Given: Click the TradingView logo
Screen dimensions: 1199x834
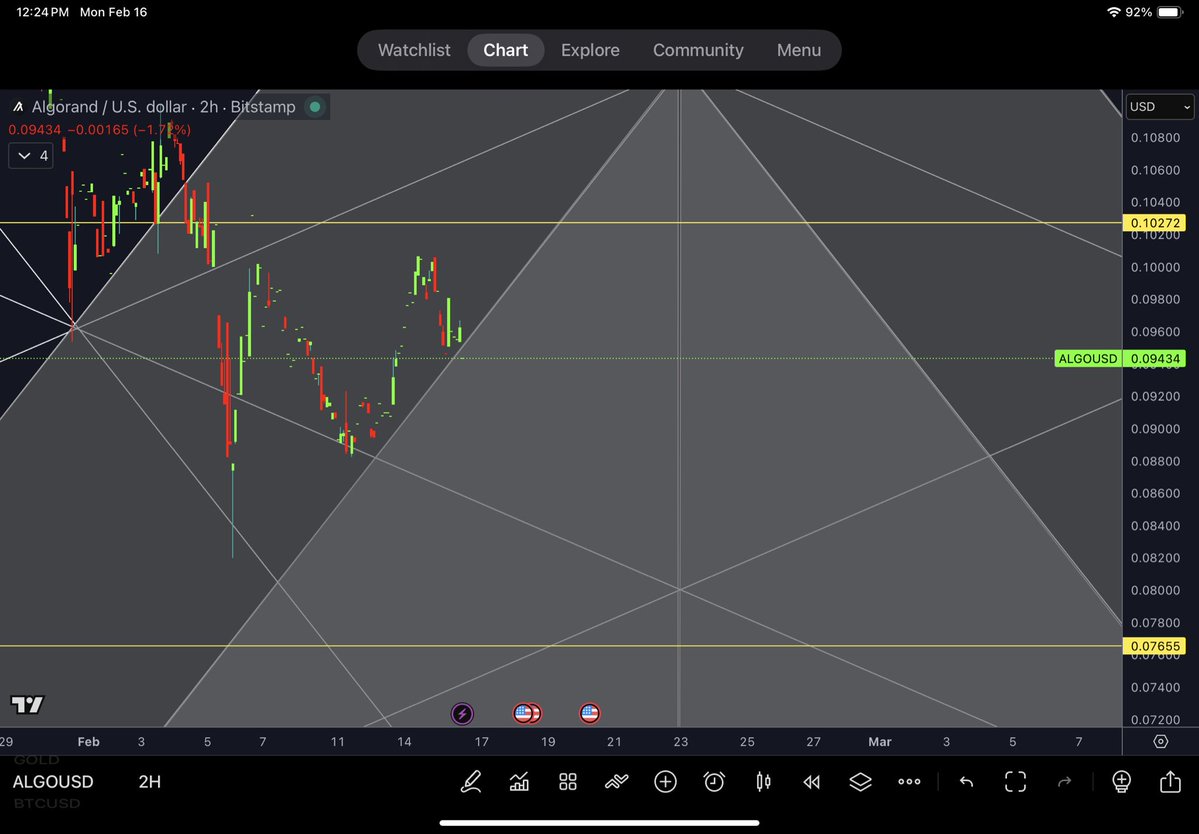Looking at the screenshot, I should (x=28, y=704).
